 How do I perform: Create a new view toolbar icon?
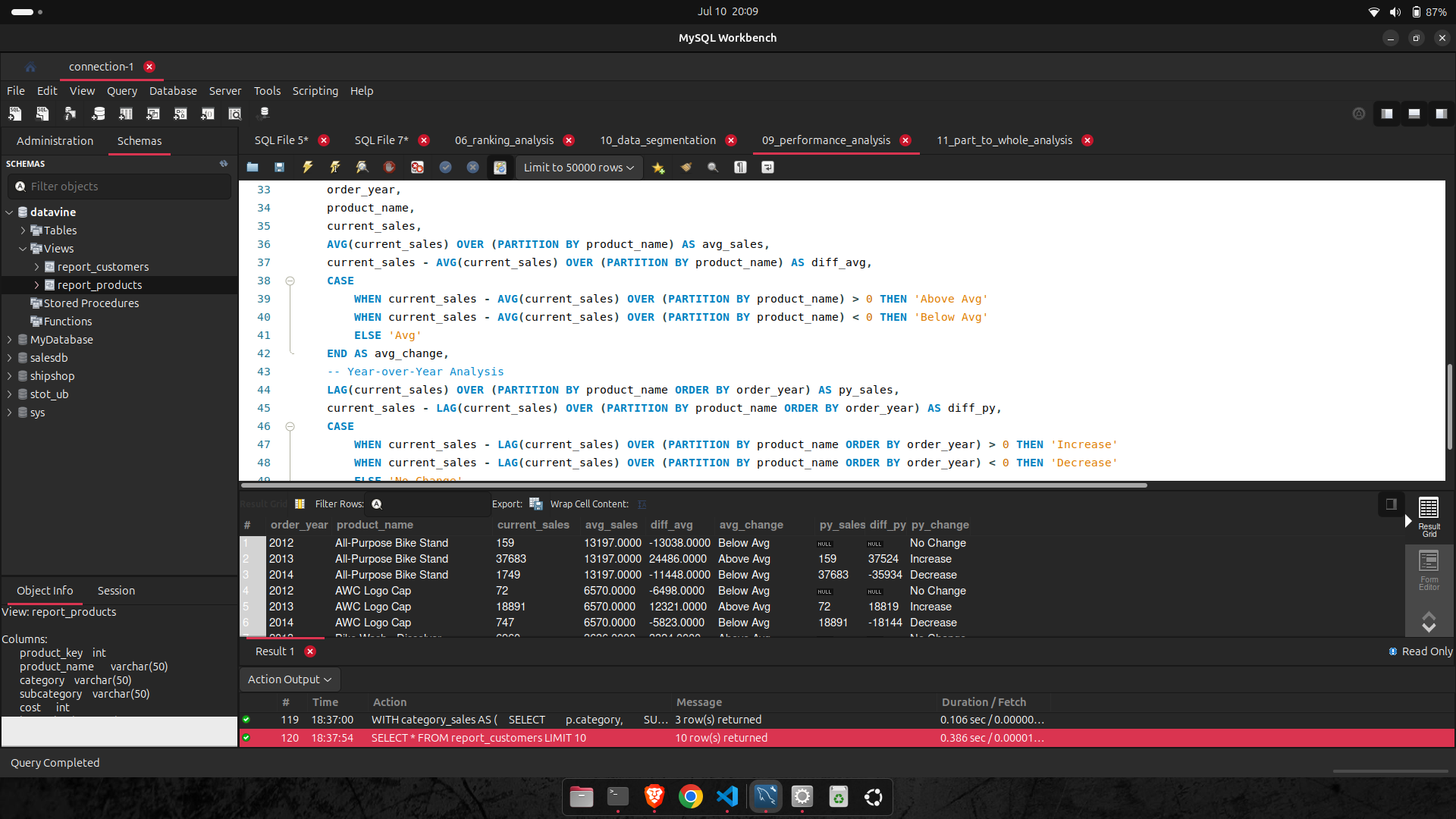[x=153, y=114]
